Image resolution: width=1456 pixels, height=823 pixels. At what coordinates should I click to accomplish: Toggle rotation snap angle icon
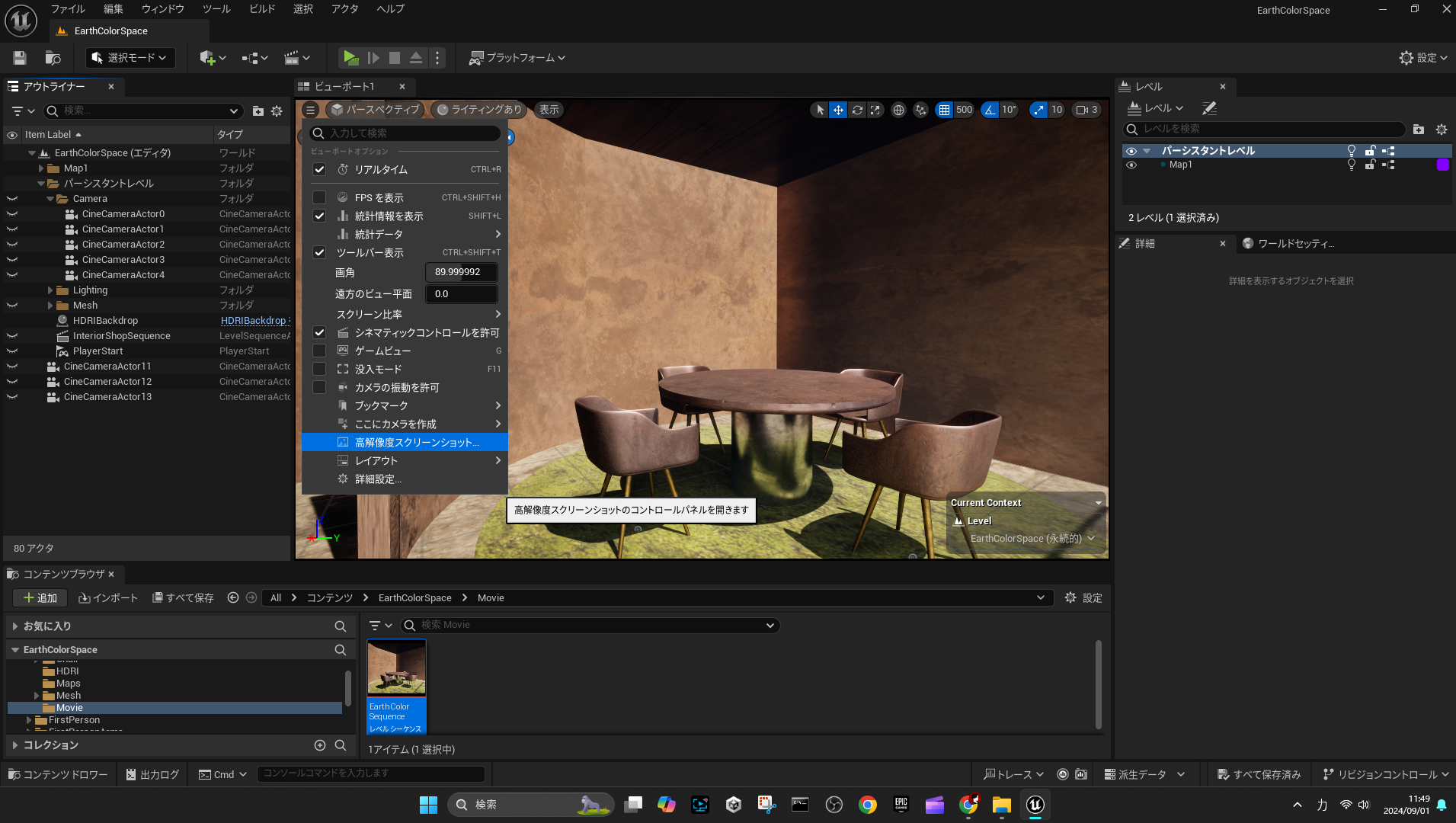click(x=990, y=110)
